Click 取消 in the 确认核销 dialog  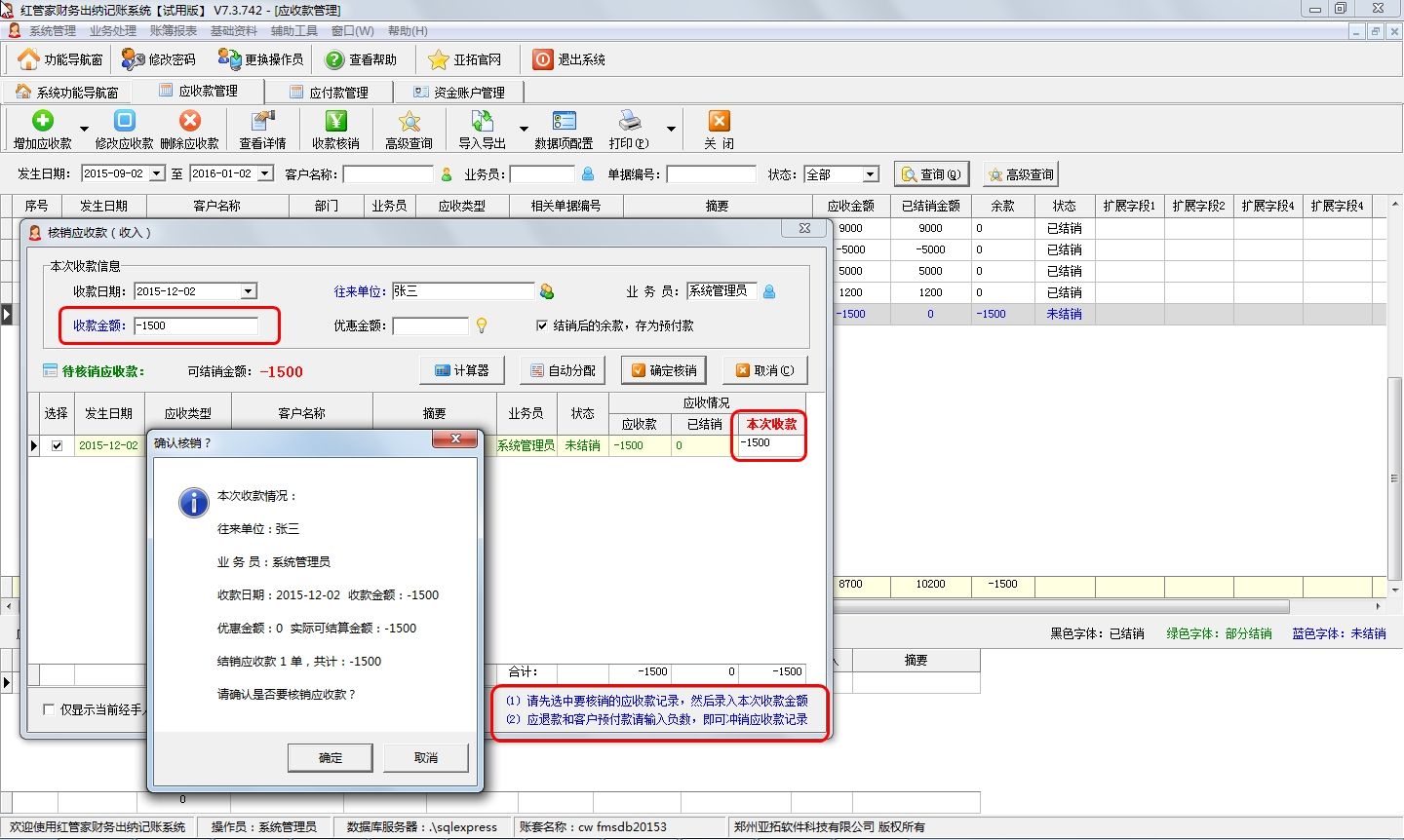[x=426, y=757]
